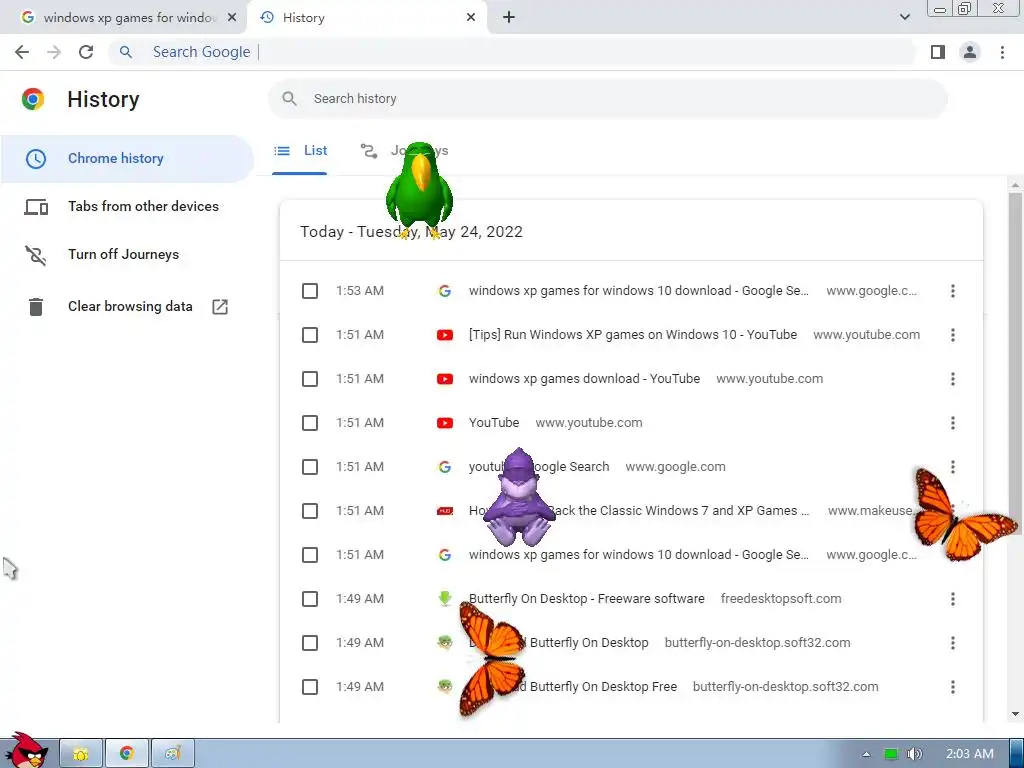This screenshot has height=768, width=1024.
Task: Click Google favicon of 1:53 AM entry
Action: tap(445, 291)
